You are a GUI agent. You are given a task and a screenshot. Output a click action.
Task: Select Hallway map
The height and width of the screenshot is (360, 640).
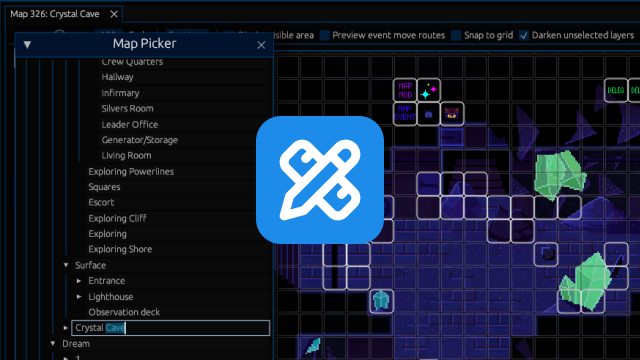[118, 77]
